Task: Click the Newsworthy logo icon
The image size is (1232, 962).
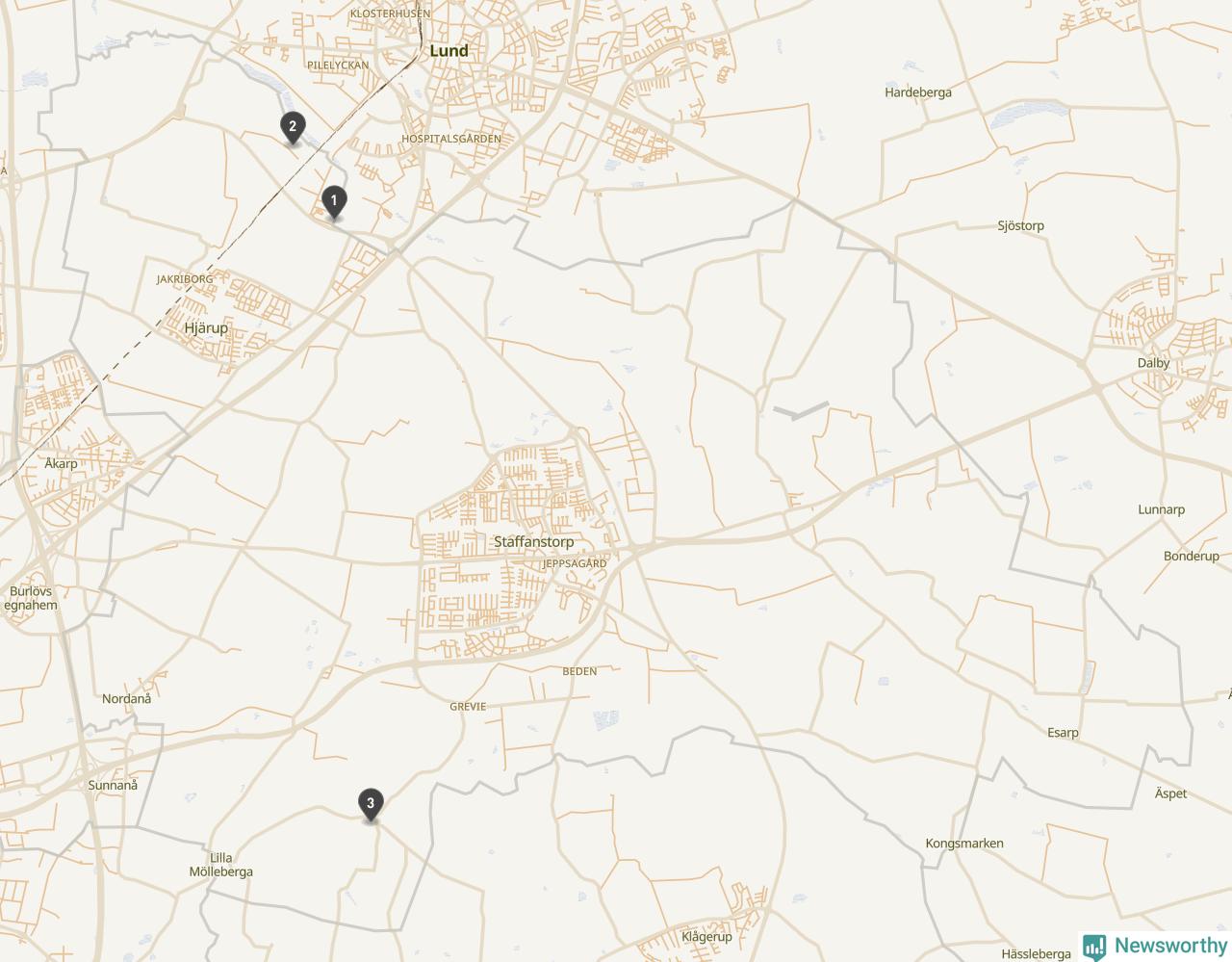Action: [1094, 947]
